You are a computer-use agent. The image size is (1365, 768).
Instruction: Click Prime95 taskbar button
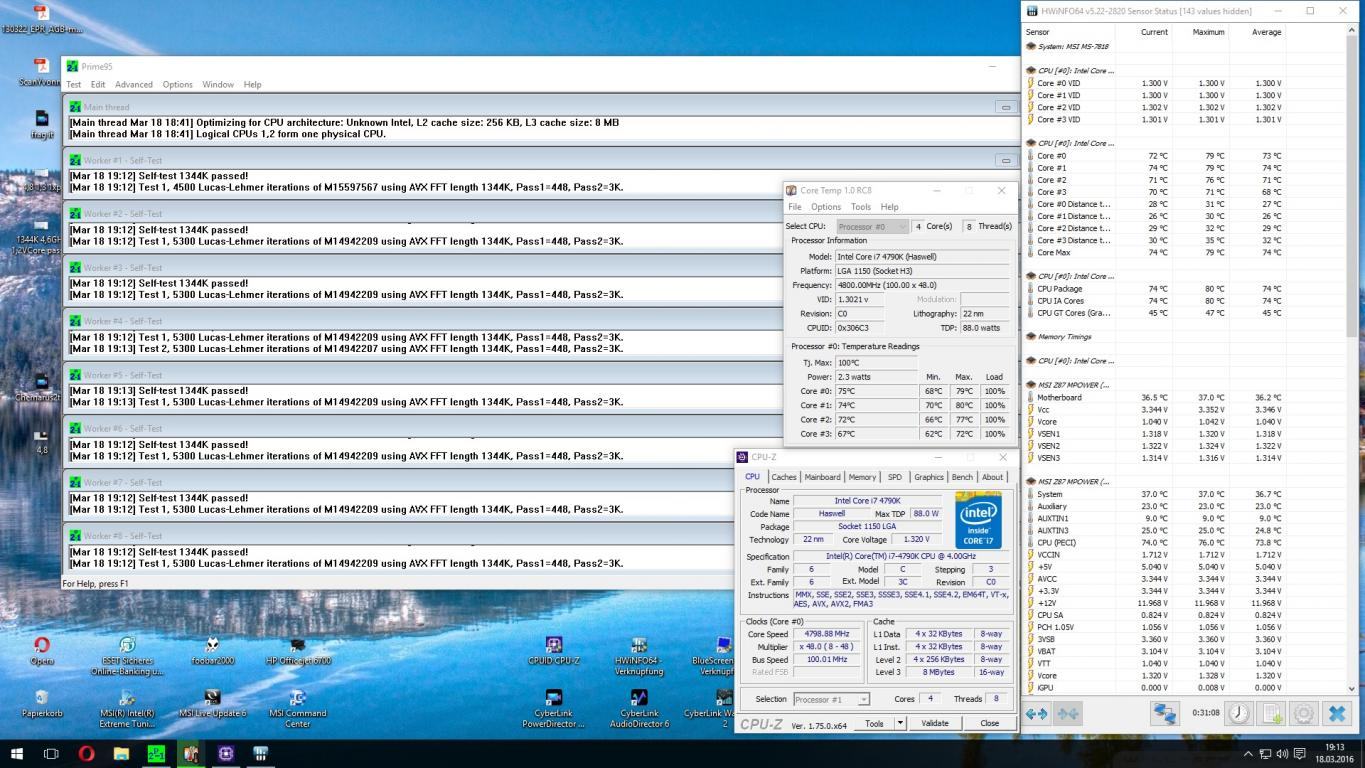pos(156,753)
